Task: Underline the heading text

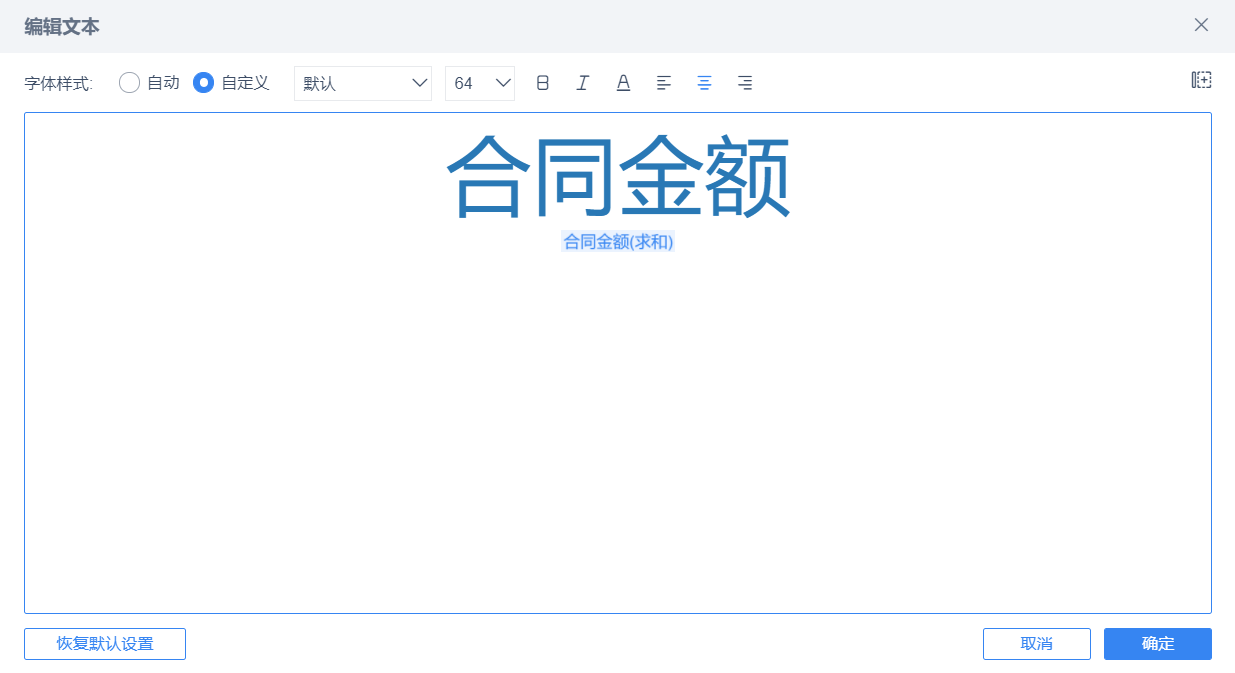Action: point(623,83)
